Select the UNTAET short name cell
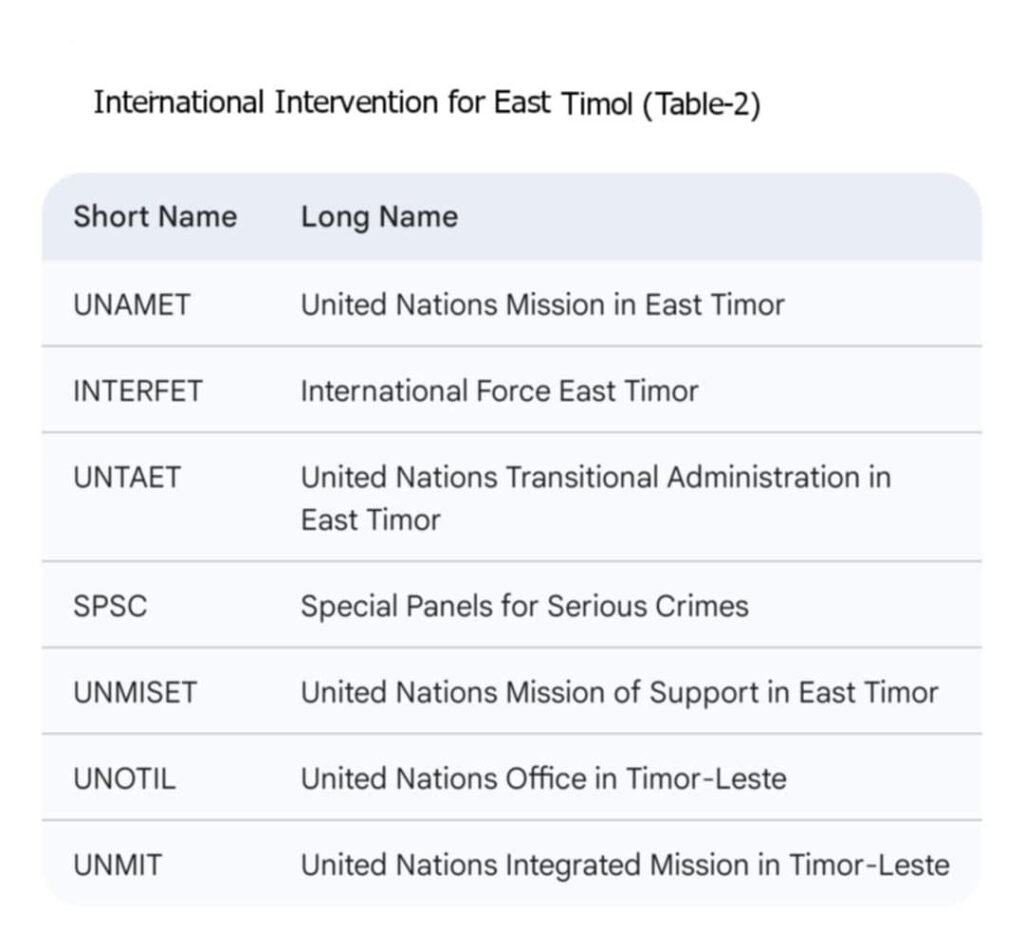1024x948 pixels. (127, 477)
